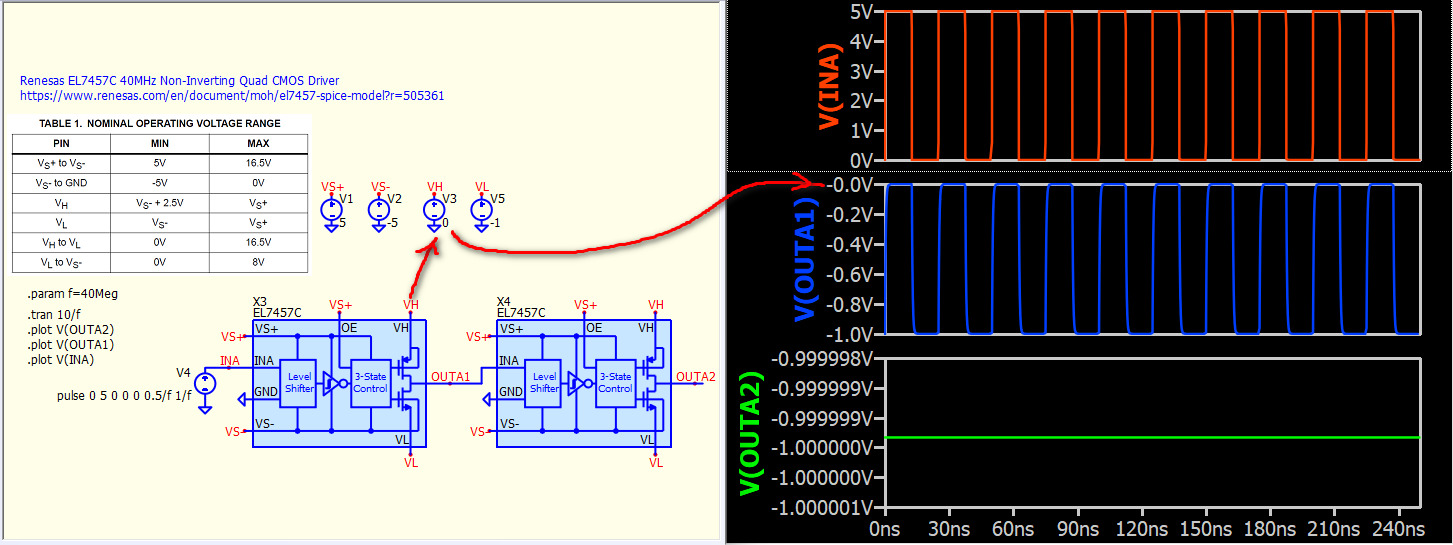Click the ground symbol left of X4
Screen dimensions: 1453x545
[488, 400]
